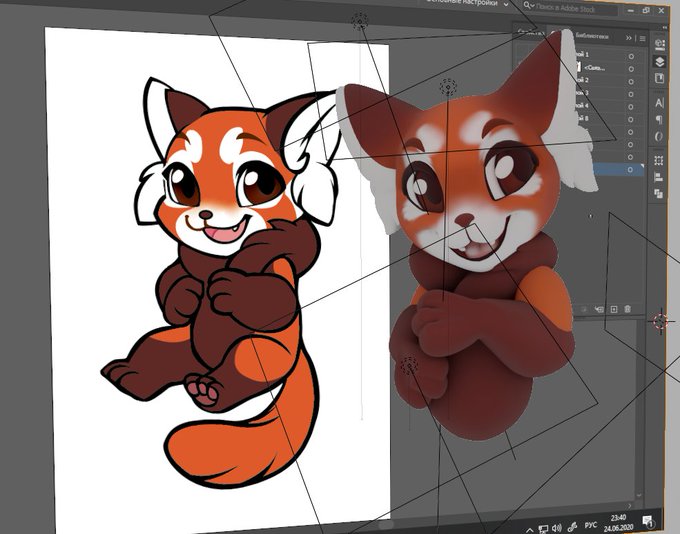680x534 pixels.
Task: Open the Pathfinder panel icon
Action: pyautogui.click(x=659, y=193)
